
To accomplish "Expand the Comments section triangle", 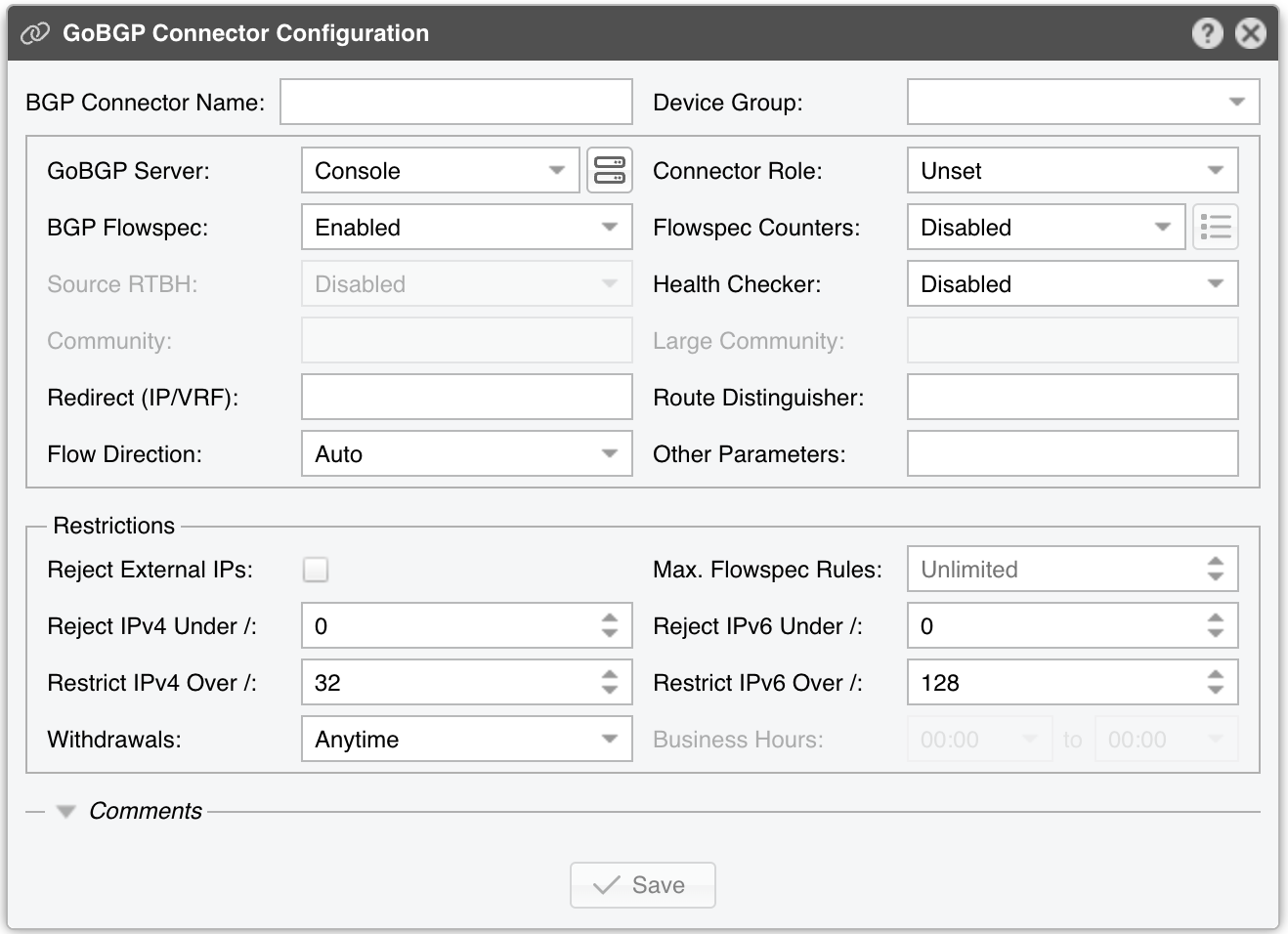I will pos(65,812).
